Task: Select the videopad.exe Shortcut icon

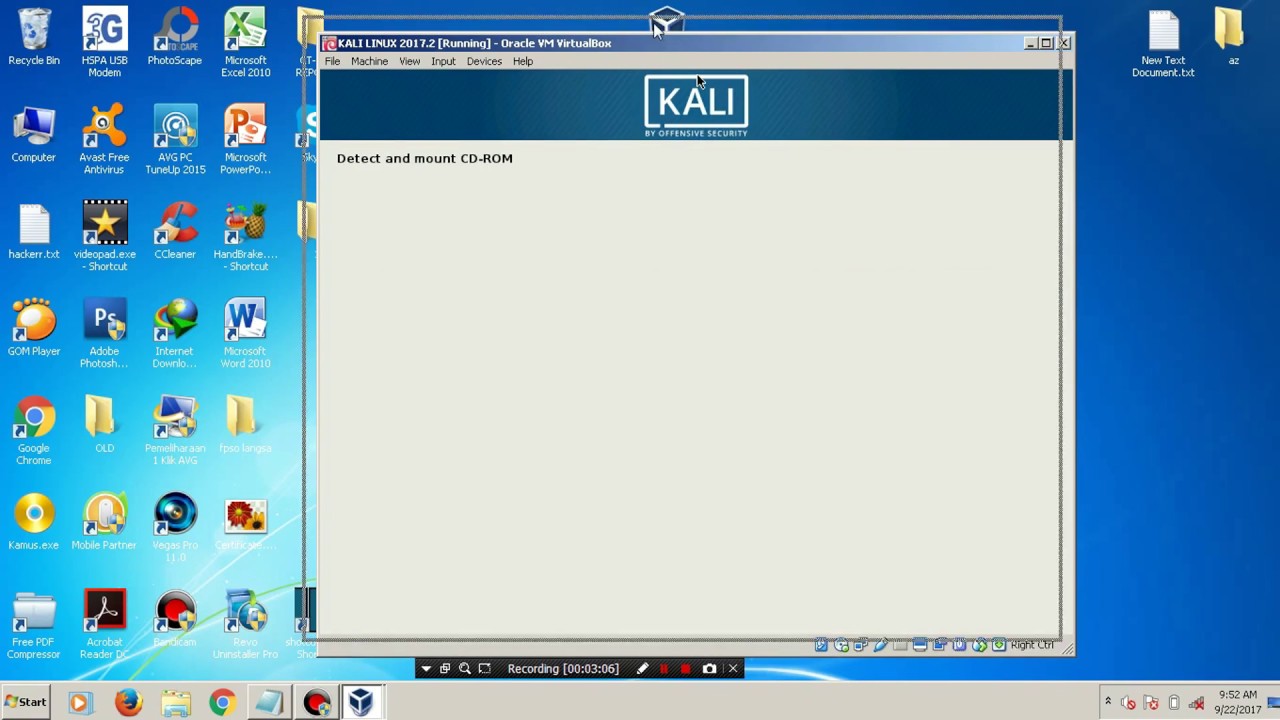Action: coord(105,237)
